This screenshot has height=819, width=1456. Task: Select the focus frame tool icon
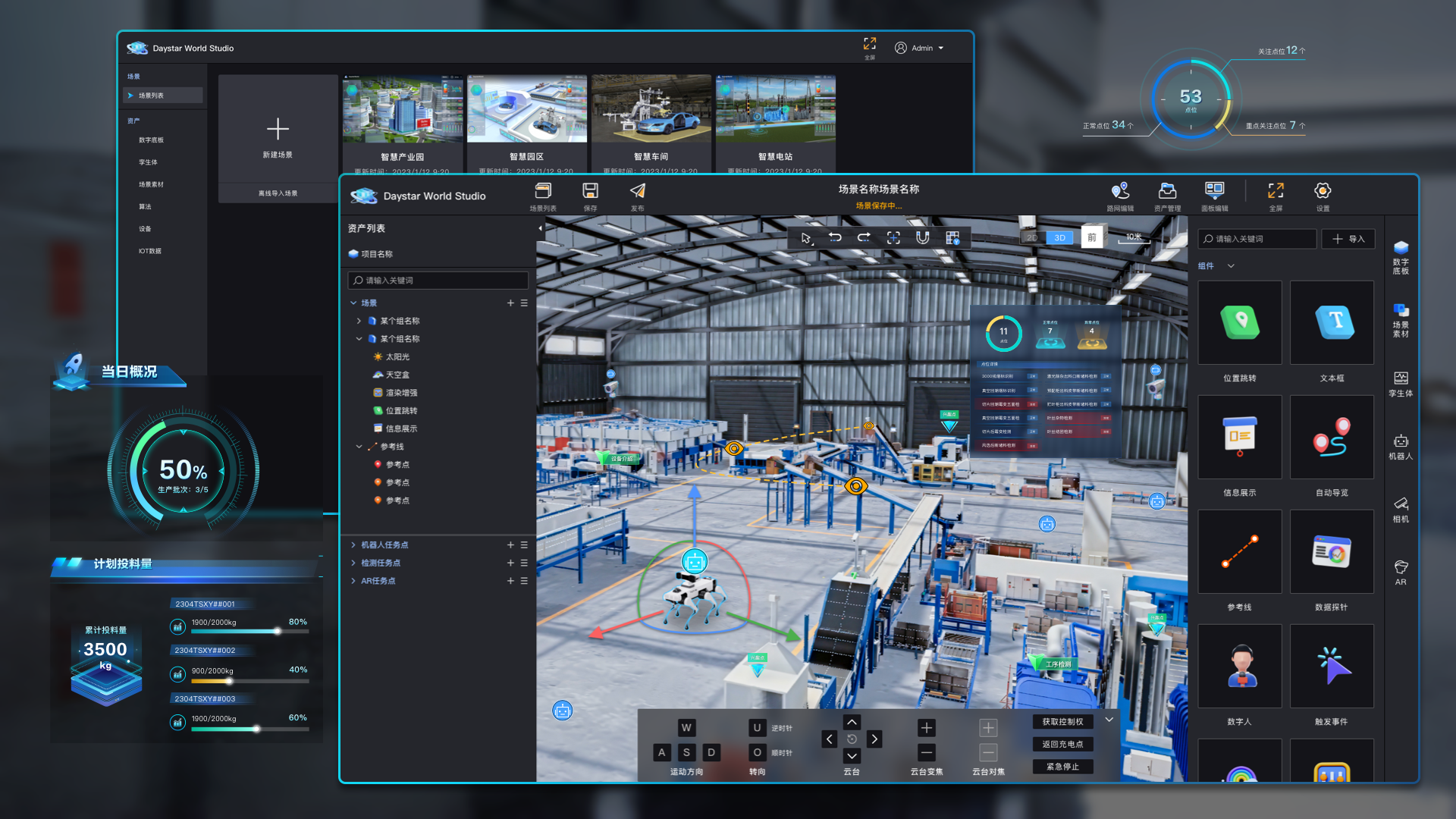click(893, 238)
